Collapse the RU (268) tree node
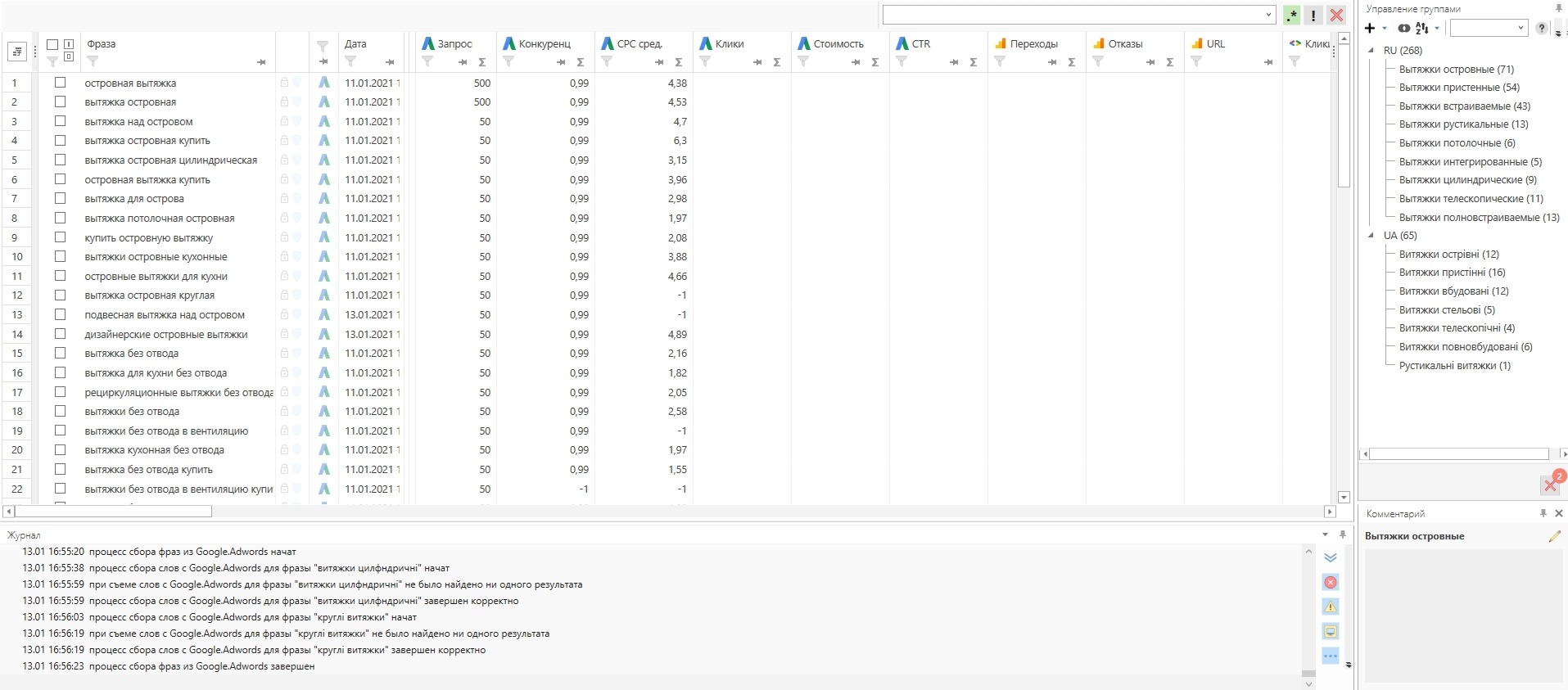This screenshot has height=690, width=1568. (1371, 50)
